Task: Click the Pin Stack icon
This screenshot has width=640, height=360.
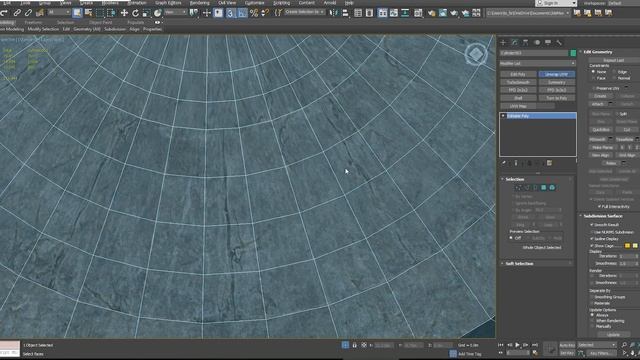Action: tap(504, 163)
